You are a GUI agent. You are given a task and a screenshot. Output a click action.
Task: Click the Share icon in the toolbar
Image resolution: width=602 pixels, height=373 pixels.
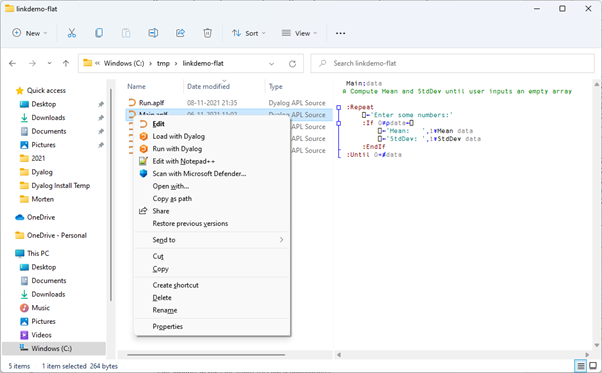(x=180, y=33)
